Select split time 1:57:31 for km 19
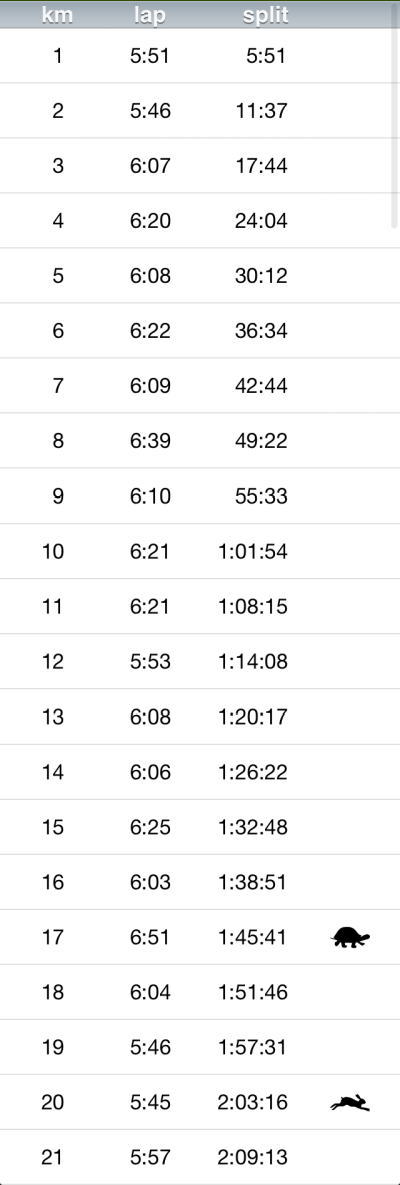 pyautogui.click(x=253, y=1047)
